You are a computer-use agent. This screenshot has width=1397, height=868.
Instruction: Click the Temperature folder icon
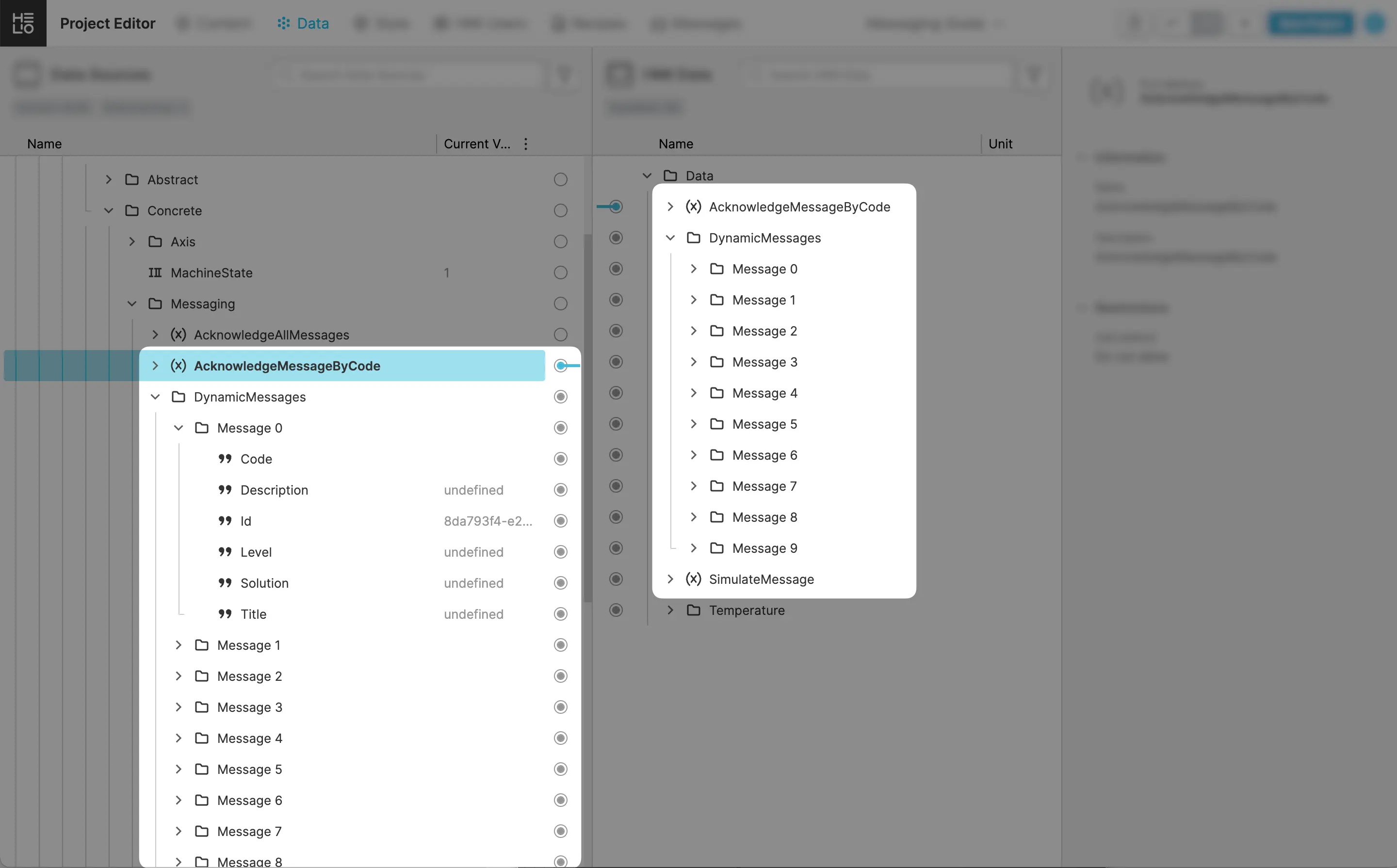tap(694, 610)
